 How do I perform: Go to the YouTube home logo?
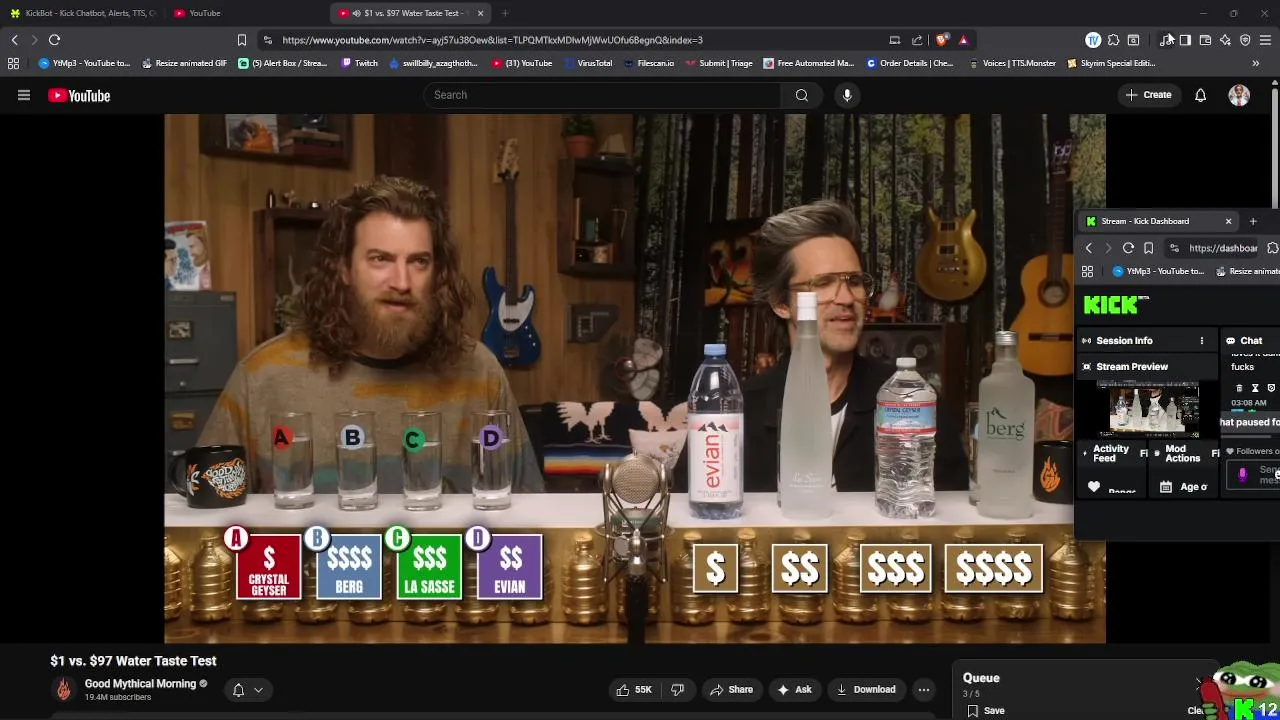point(79,95)
